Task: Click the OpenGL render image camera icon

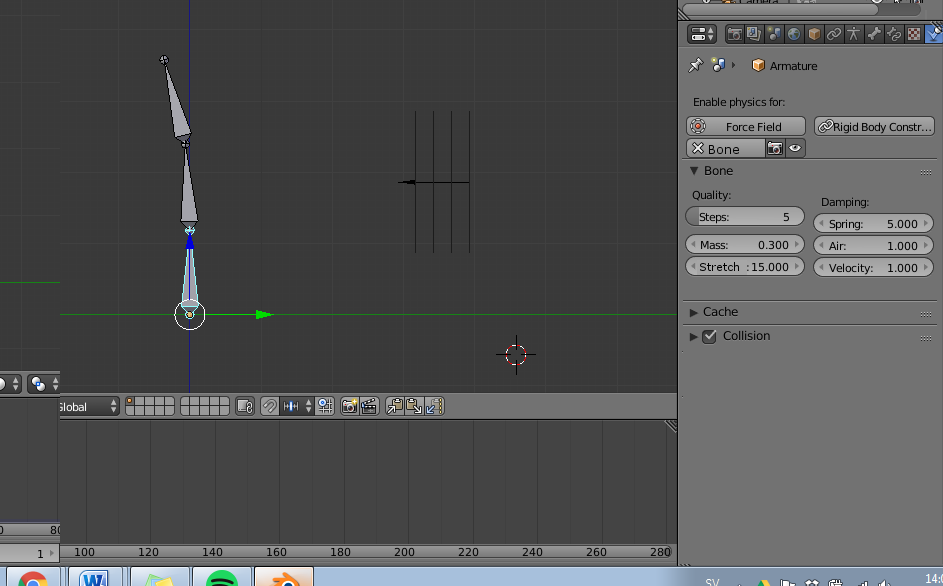Action: click(x=350, y=407)
